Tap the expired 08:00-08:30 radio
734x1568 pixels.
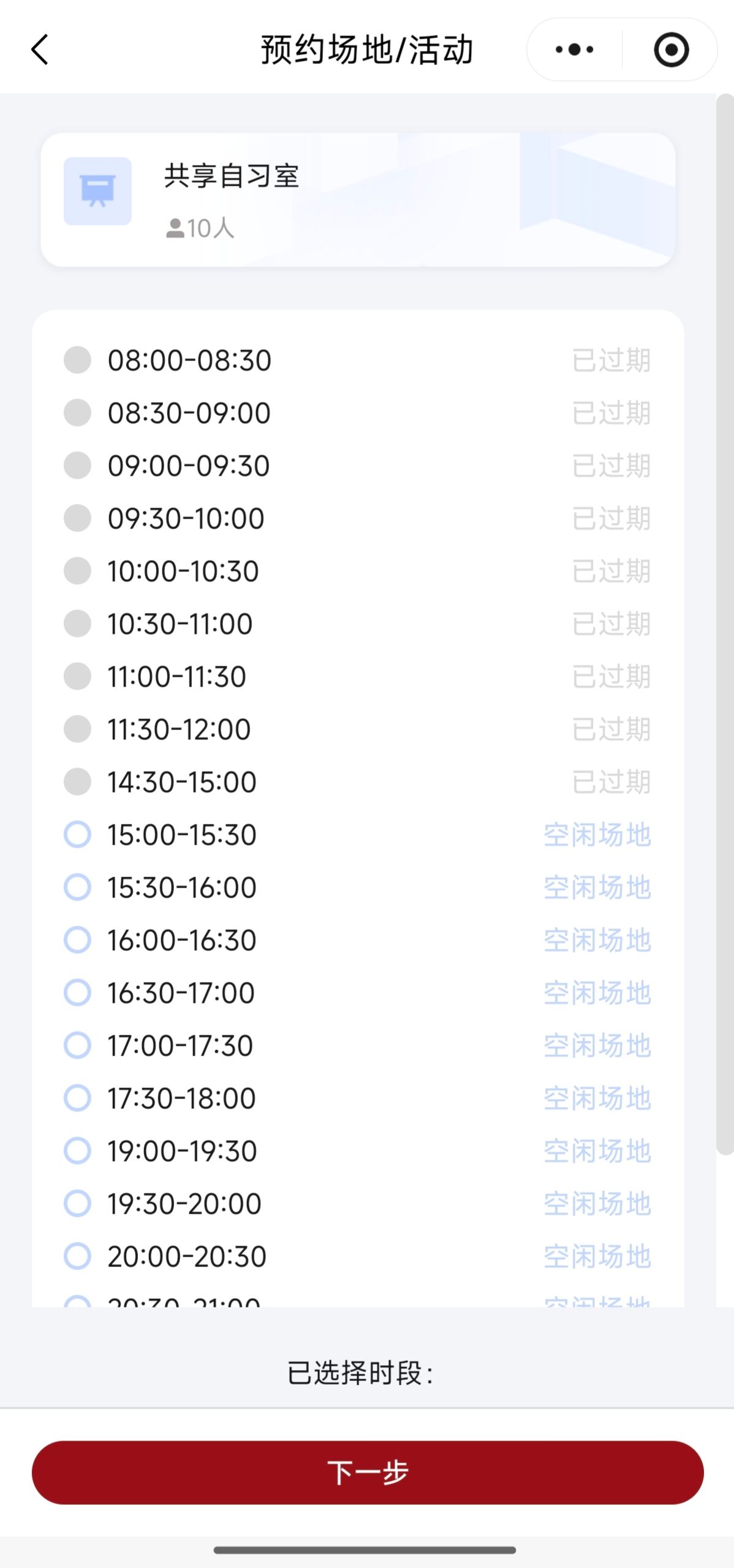78,360
